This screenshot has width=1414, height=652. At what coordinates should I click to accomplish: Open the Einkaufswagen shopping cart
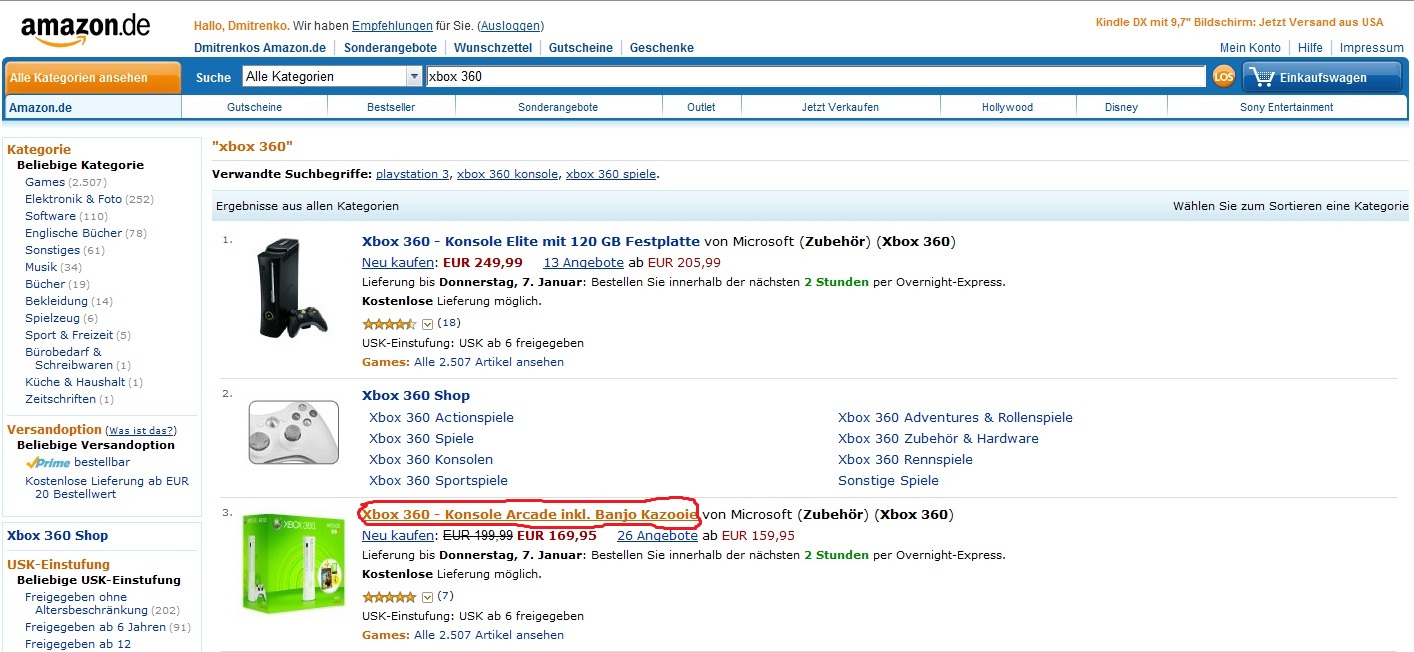pos(1322,77)
